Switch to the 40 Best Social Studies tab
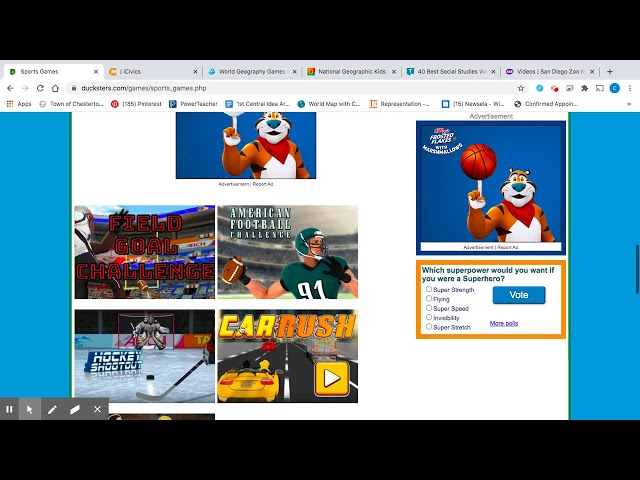The image size is (640, 480). [451, 71]
